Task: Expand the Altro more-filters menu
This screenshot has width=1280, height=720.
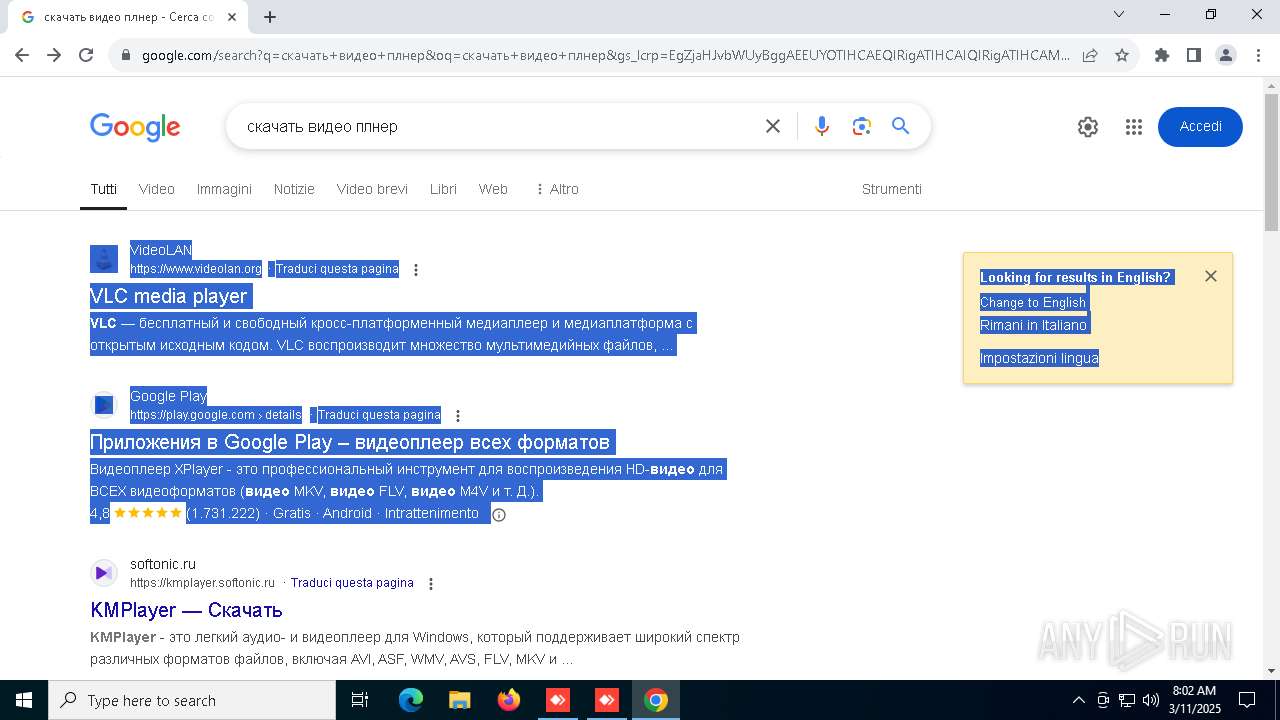Action: point(557,189)
